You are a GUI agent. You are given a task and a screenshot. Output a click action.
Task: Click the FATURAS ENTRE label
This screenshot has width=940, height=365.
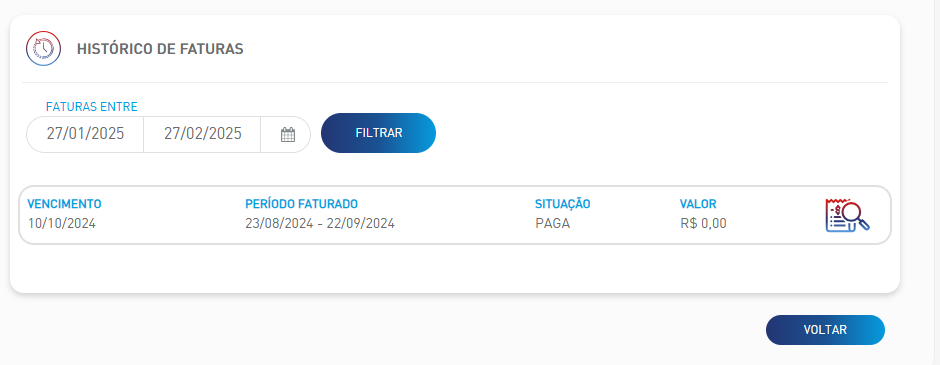click(x=92, y=107)
